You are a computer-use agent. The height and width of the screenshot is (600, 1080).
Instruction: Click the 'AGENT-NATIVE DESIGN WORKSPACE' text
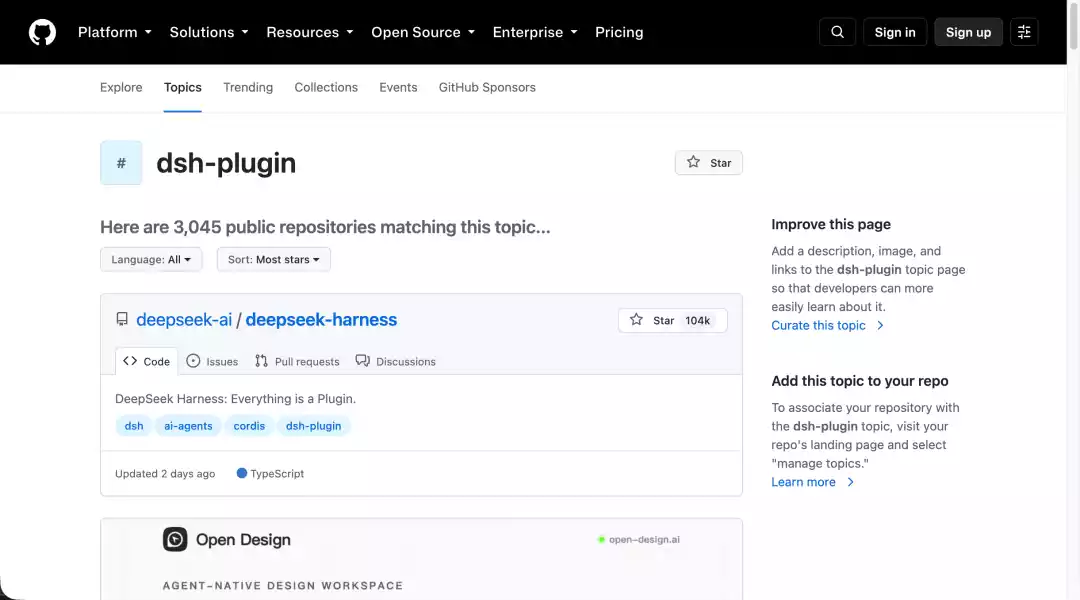tap(282, 585)
